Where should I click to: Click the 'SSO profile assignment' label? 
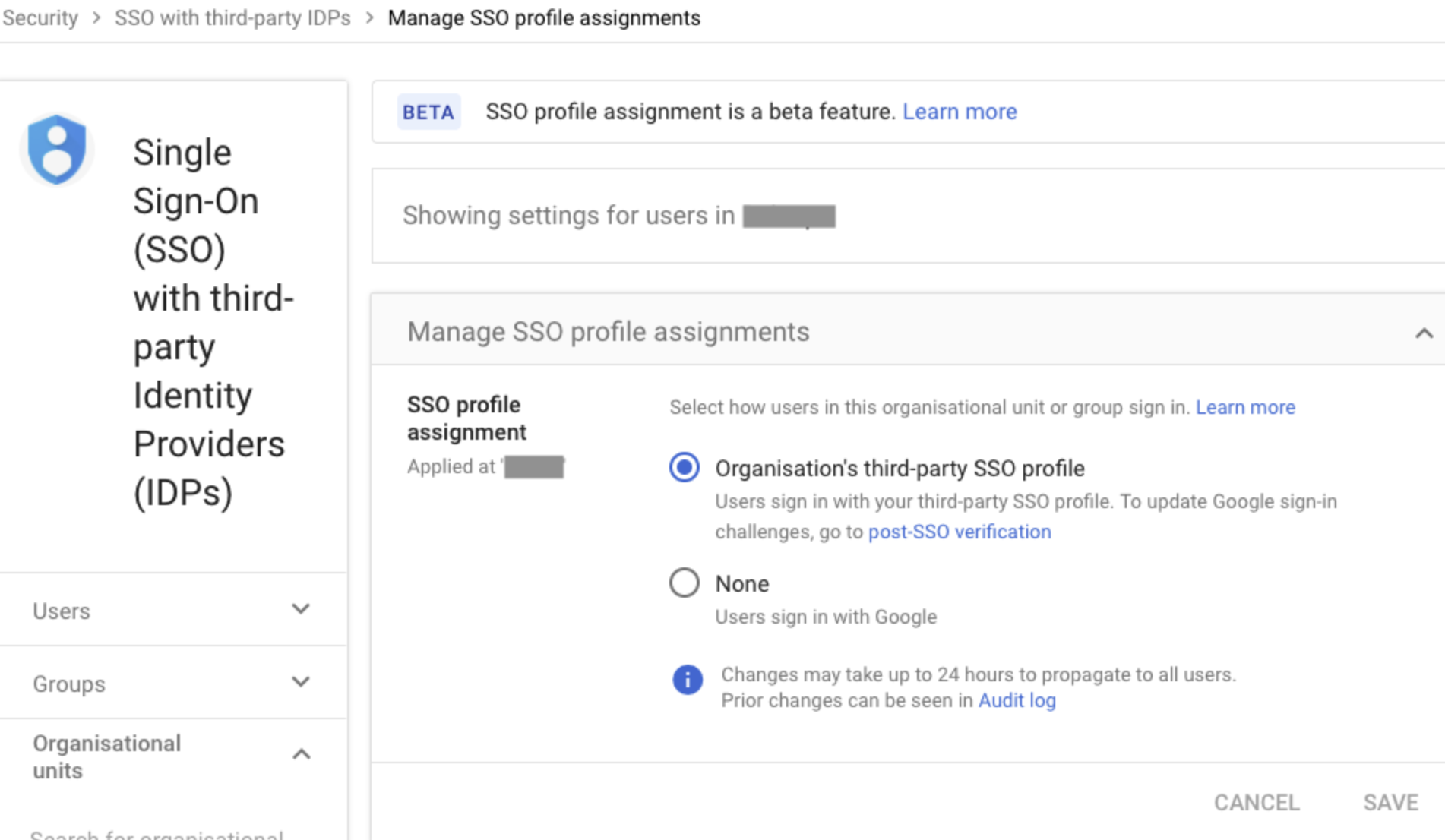[x=466, y=418]
